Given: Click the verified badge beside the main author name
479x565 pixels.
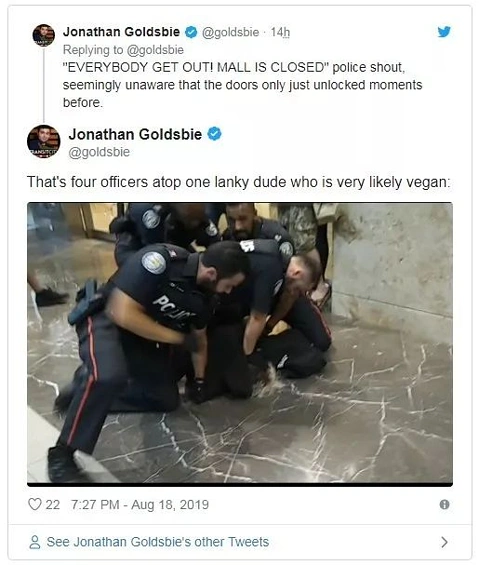Looking at the screenshot, I should (x=214, y=134).
